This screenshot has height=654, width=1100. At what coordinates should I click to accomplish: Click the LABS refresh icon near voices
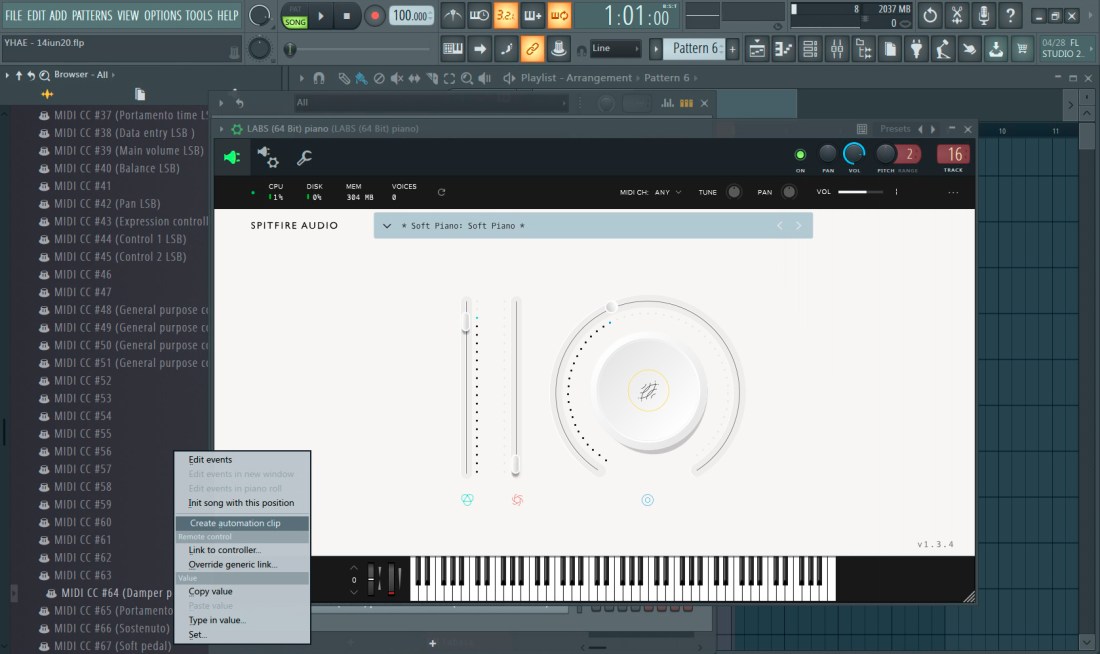coord(441,192)
